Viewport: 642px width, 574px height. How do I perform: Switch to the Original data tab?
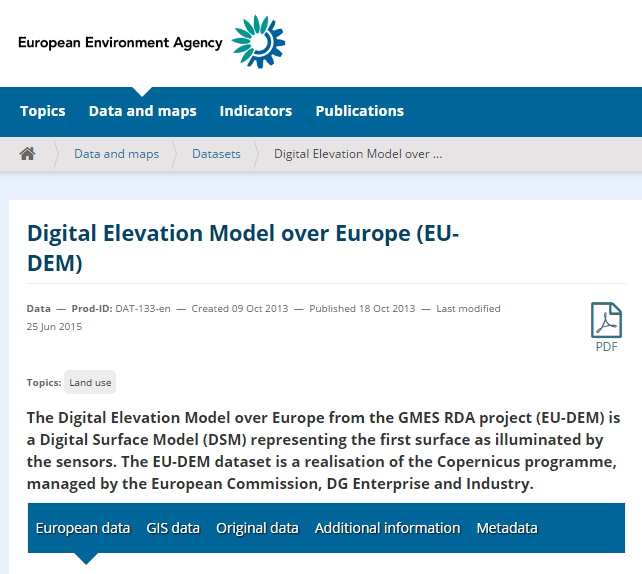pos(258,528)
